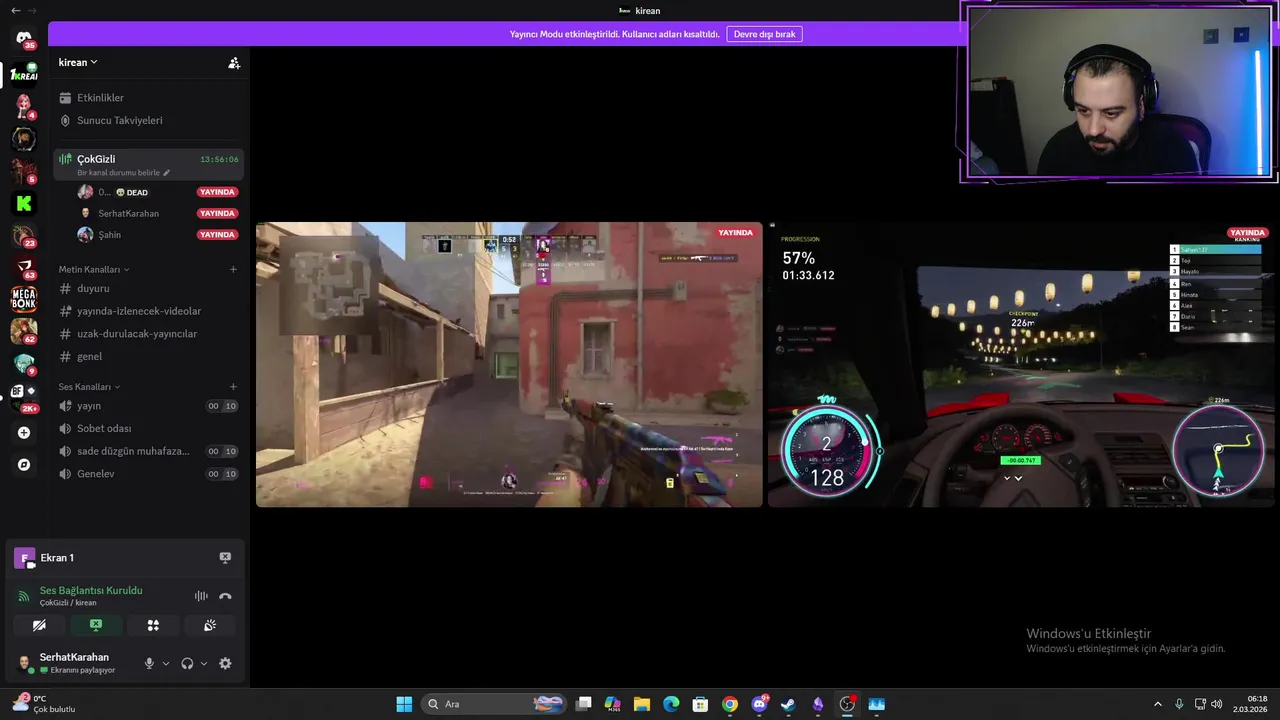Open the counter-strike stream thumbnail
Screen dimensions: 1280x720
[509, 364]
